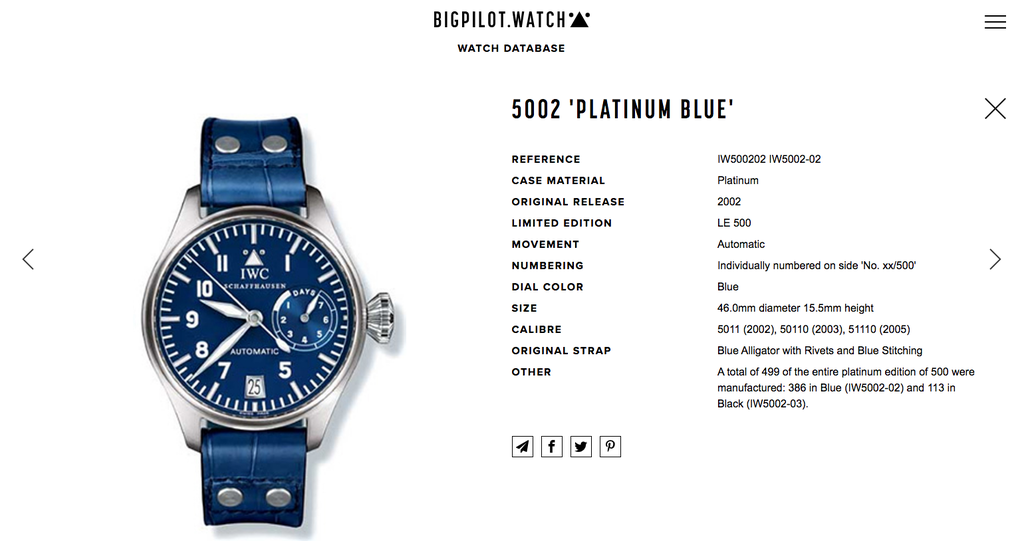1024x541 pixels.
Task: Click the 46.0mm diameter size text
Action: click(795, 308)
